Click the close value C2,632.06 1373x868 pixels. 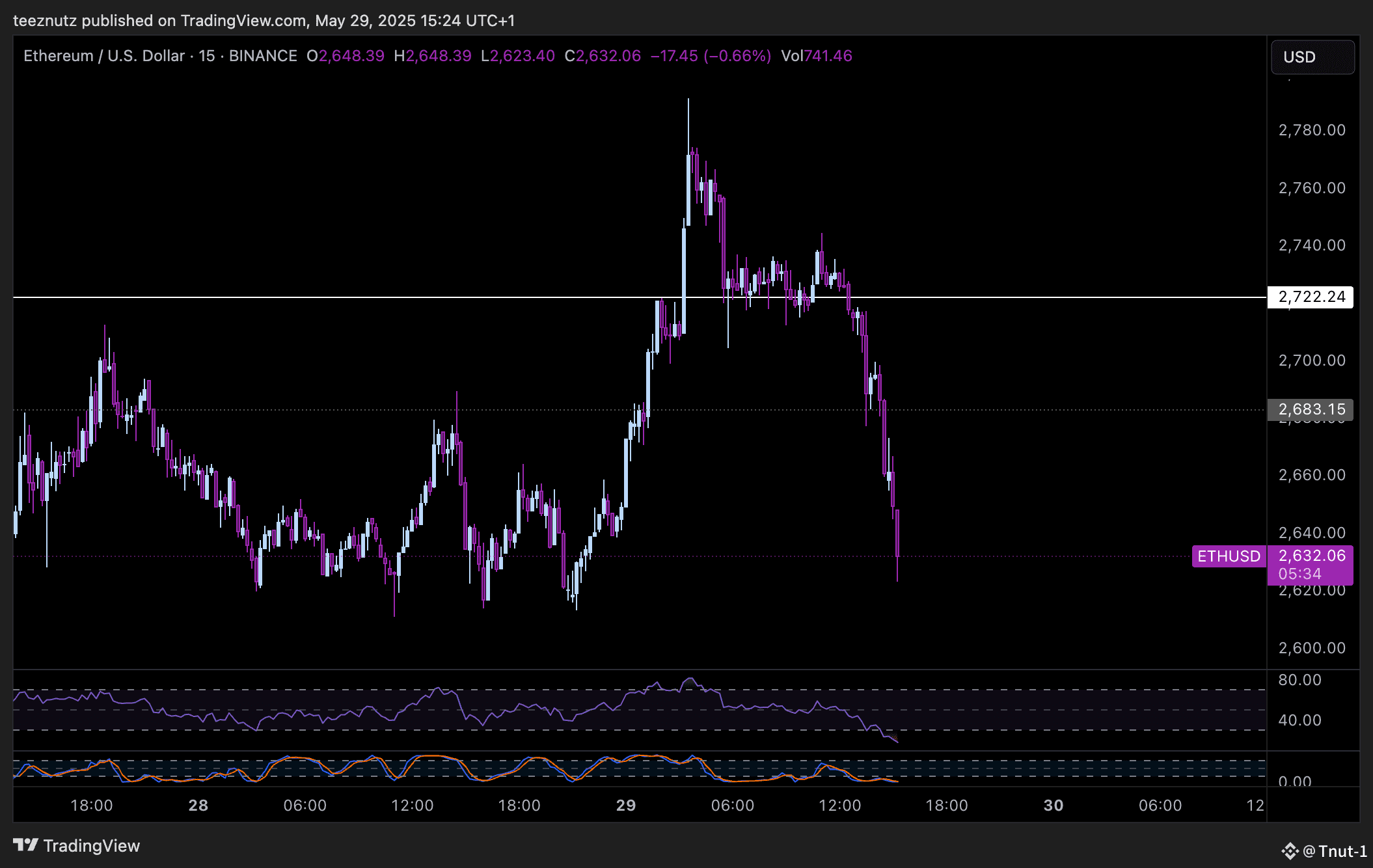click(603, 56)
